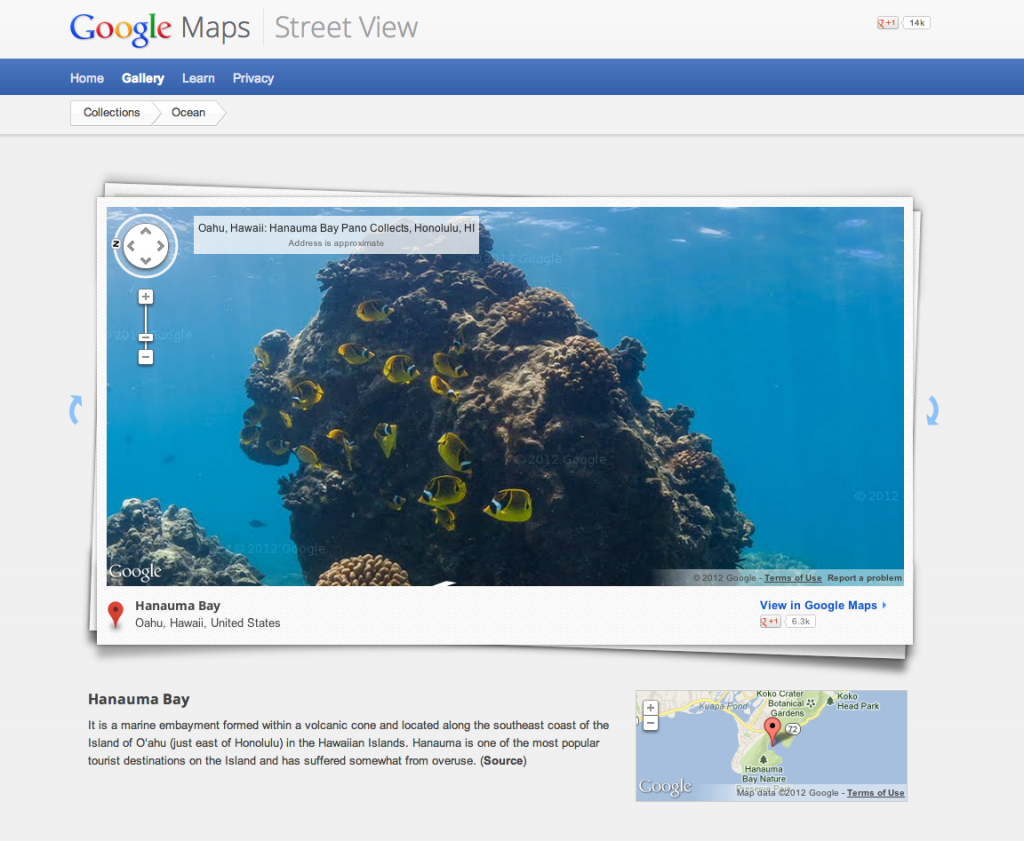Zoom out the small Hanauma Bay map
The image size is (1024, 841).
click(650, 723)
